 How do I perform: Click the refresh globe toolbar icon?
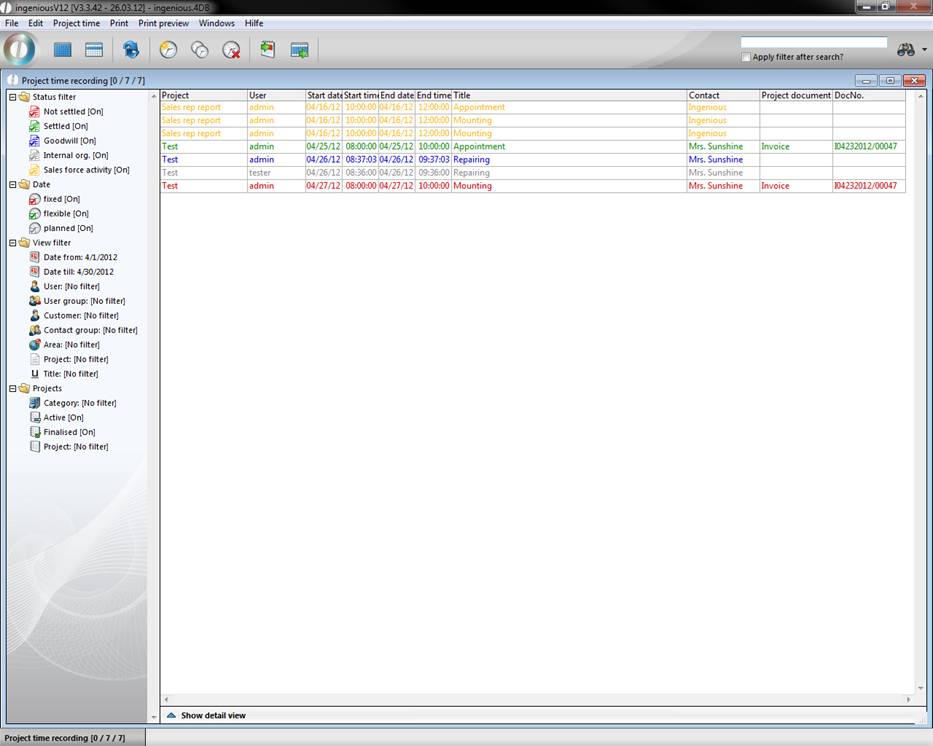[131, 49]
